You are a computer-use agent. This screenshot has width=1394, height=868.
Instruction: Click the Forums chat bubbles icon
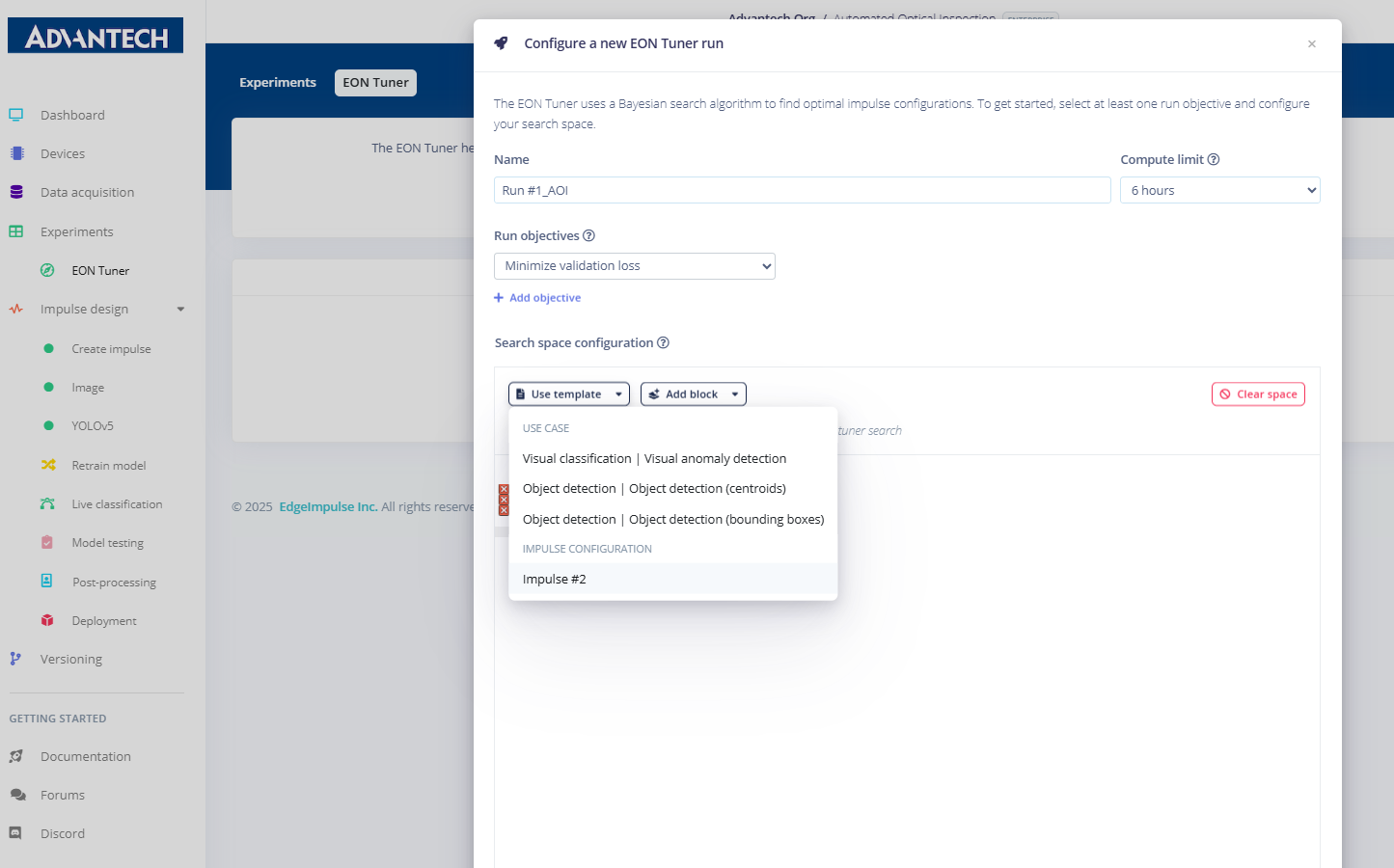[17, 795]
